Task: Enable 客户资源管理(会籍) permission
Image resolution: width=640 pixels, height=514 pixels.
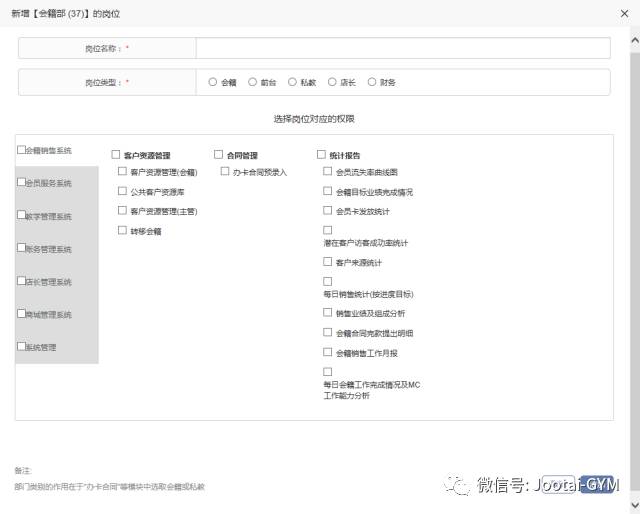Action: coord(122,171)
